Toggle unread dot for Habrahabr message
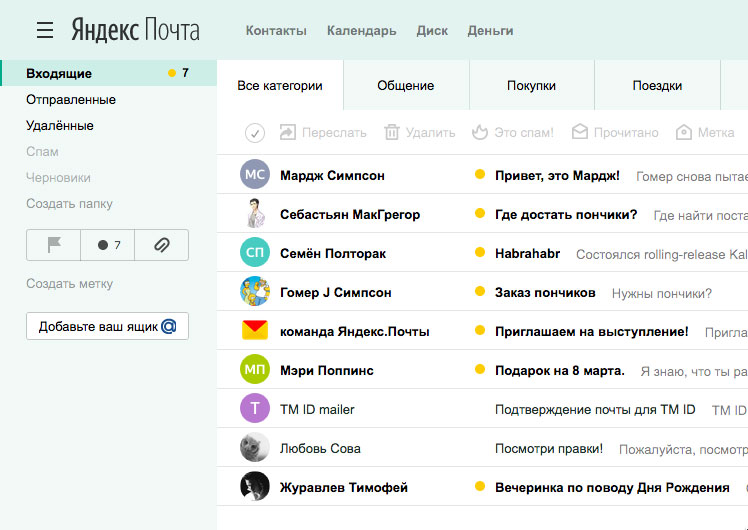 (480, 252)
